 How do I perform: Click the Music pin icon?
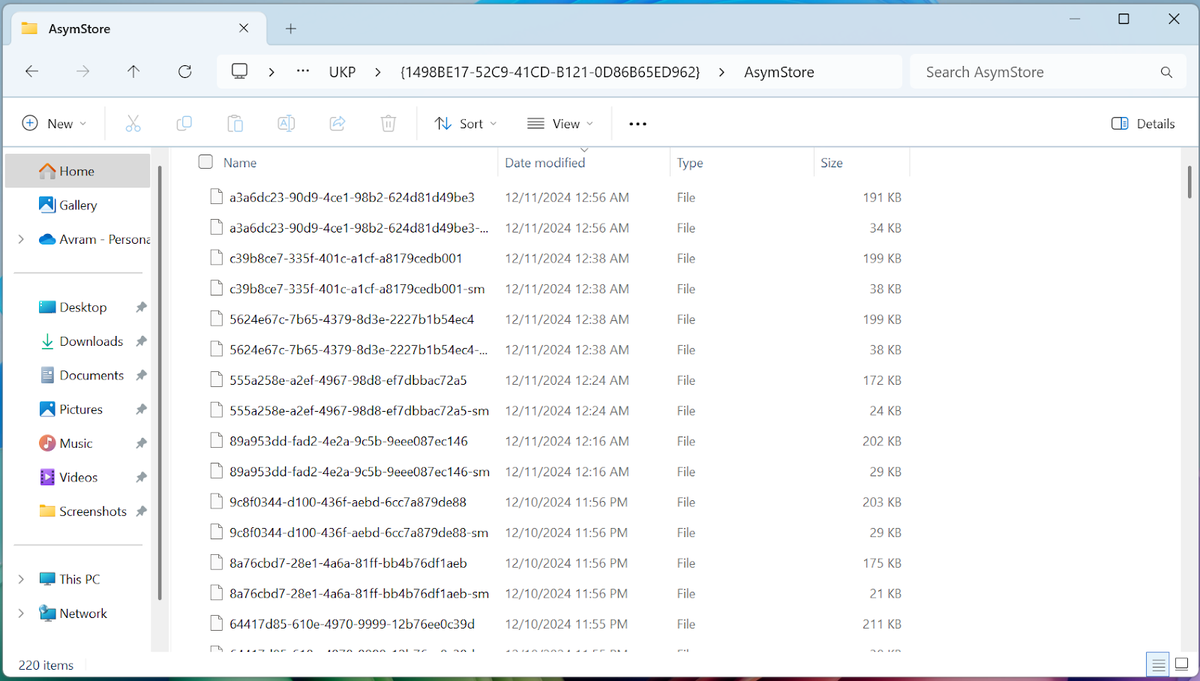point(141,443)
